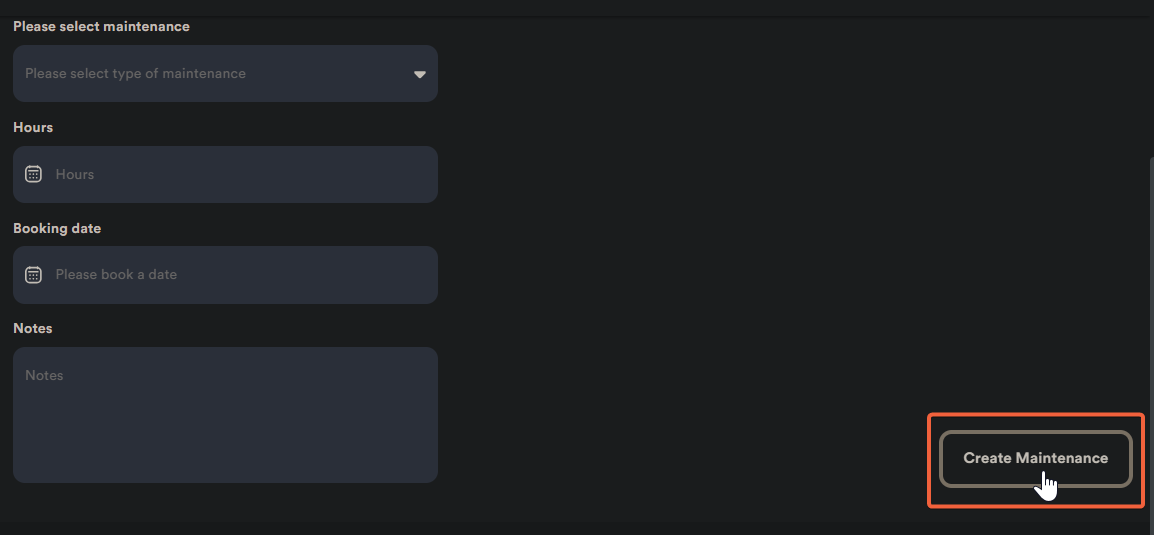The width and height of the screenshot is (1154, 535).
Task: Click the calendar icon in Booking date field
Action: point(33,274)
